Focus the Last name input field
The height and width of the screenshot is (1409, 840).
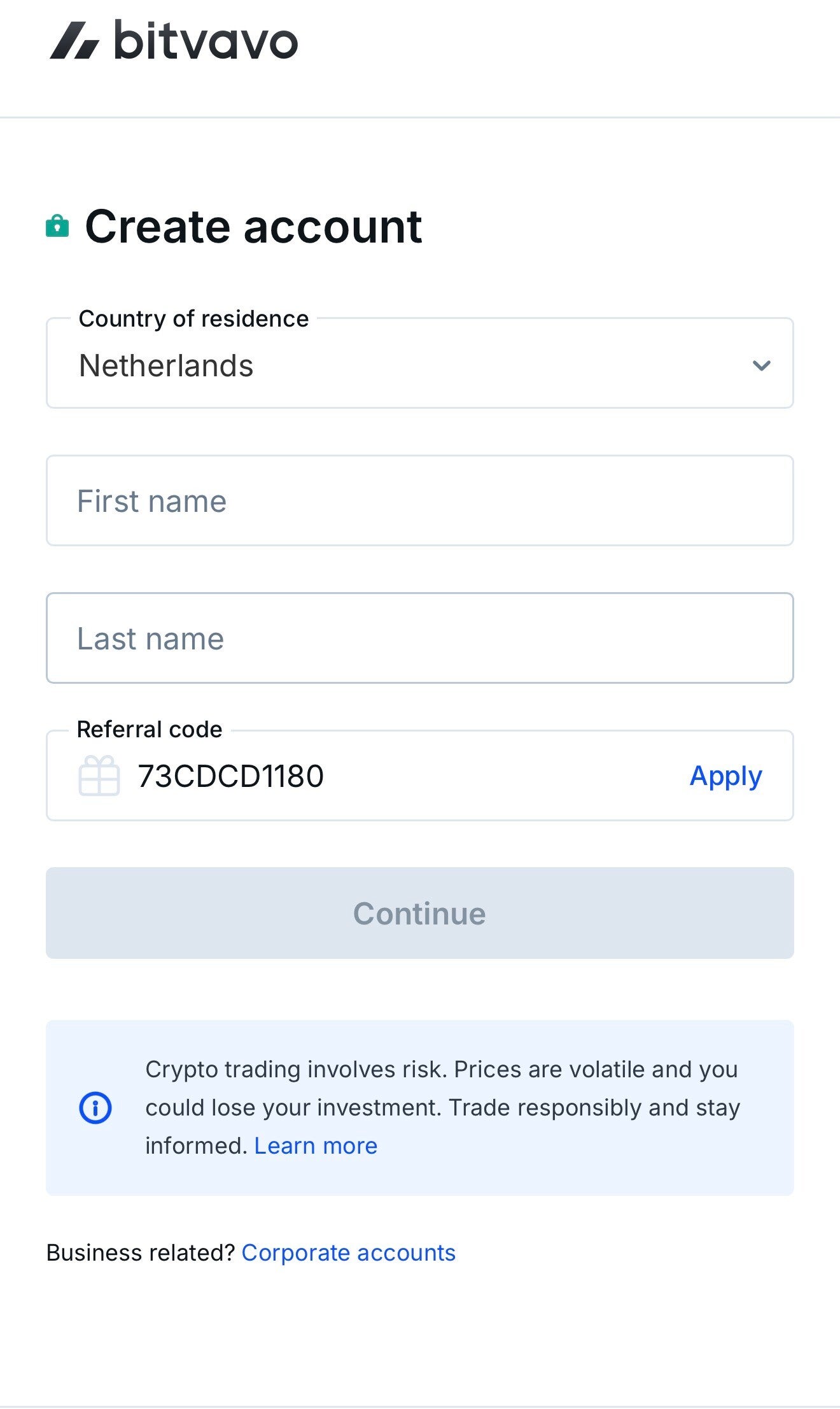[x=420, y=639]
